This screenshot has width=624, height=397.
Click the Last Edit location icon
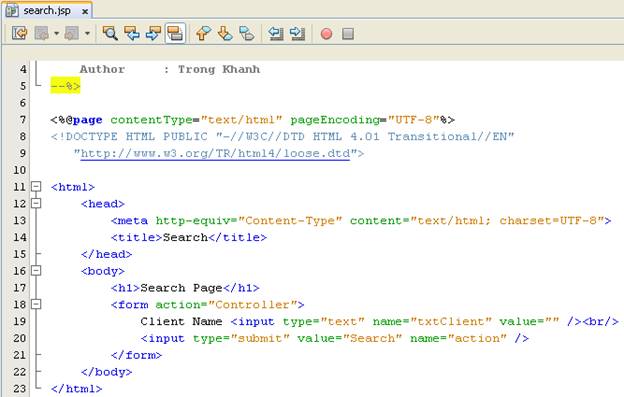coord(20,33)
